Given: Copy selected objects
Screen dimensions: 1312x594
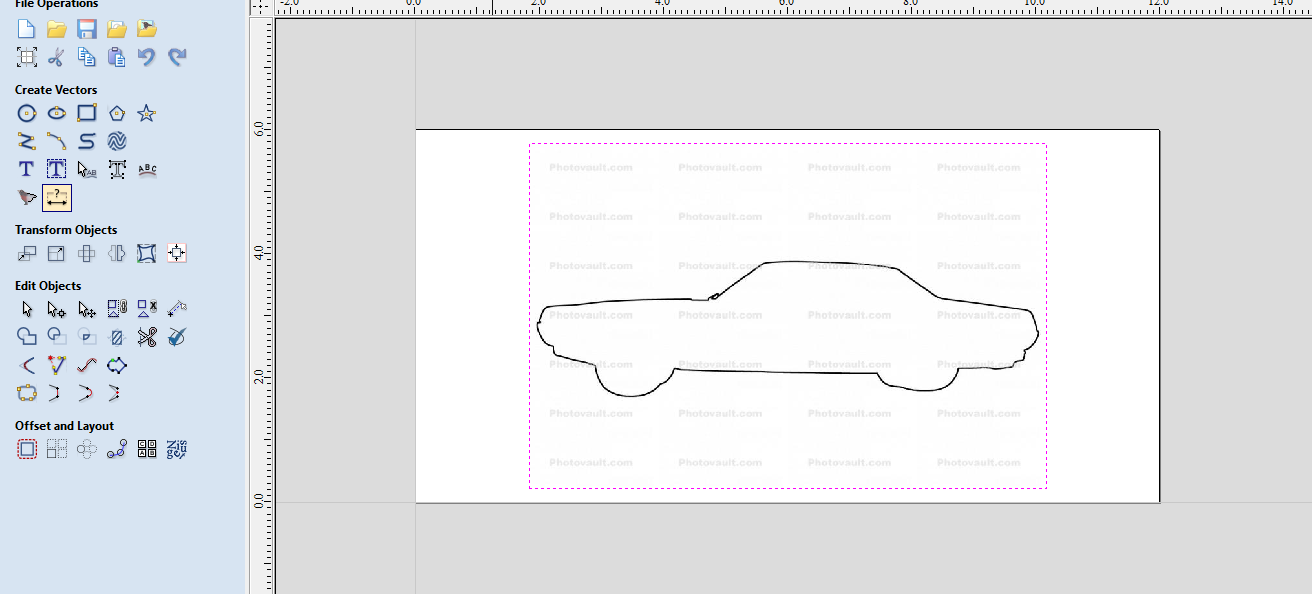Looking at the screenshot, I should [87, 57].
